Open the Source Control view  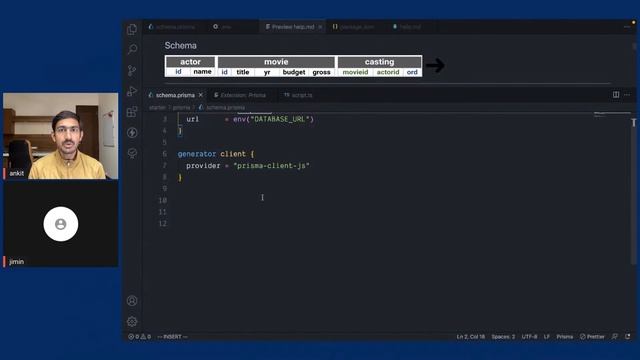[x=132, y=71]
